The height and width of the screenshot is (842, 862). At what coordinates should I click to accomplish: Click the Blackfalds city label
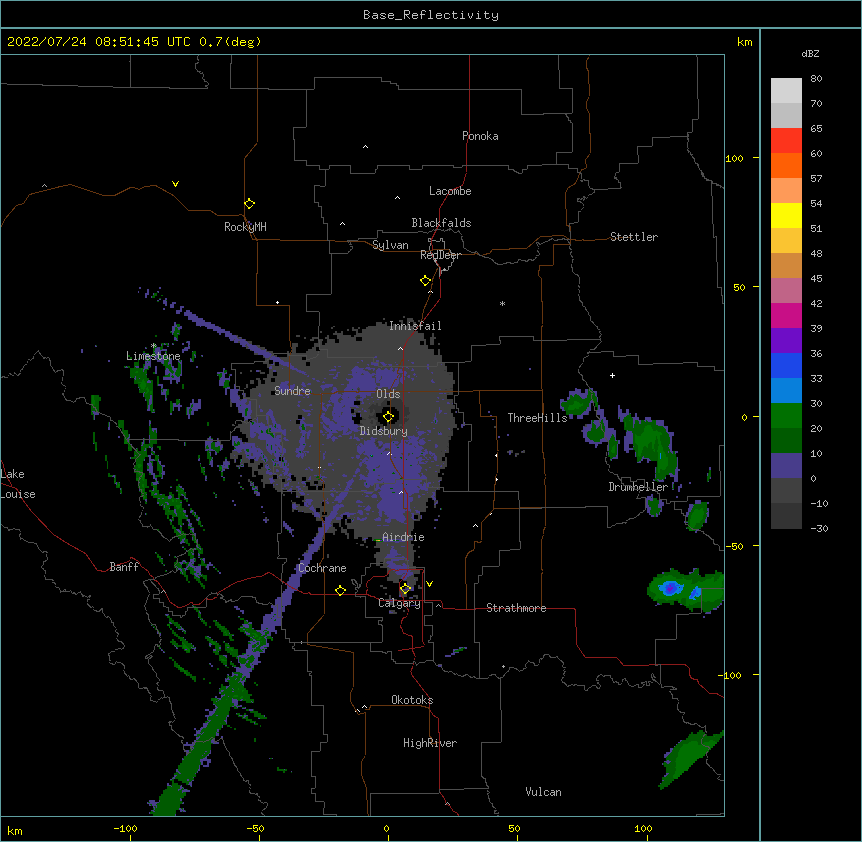click(441, 223)
